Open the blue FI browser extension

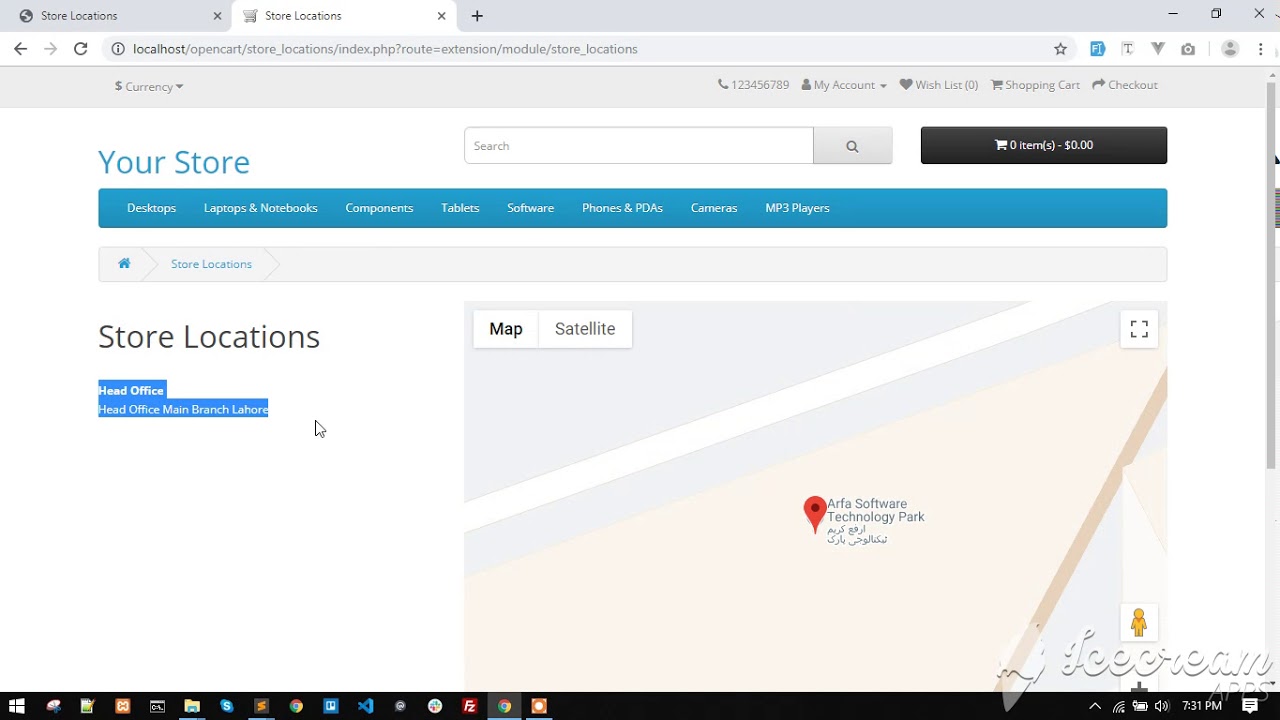[1097, 48]
